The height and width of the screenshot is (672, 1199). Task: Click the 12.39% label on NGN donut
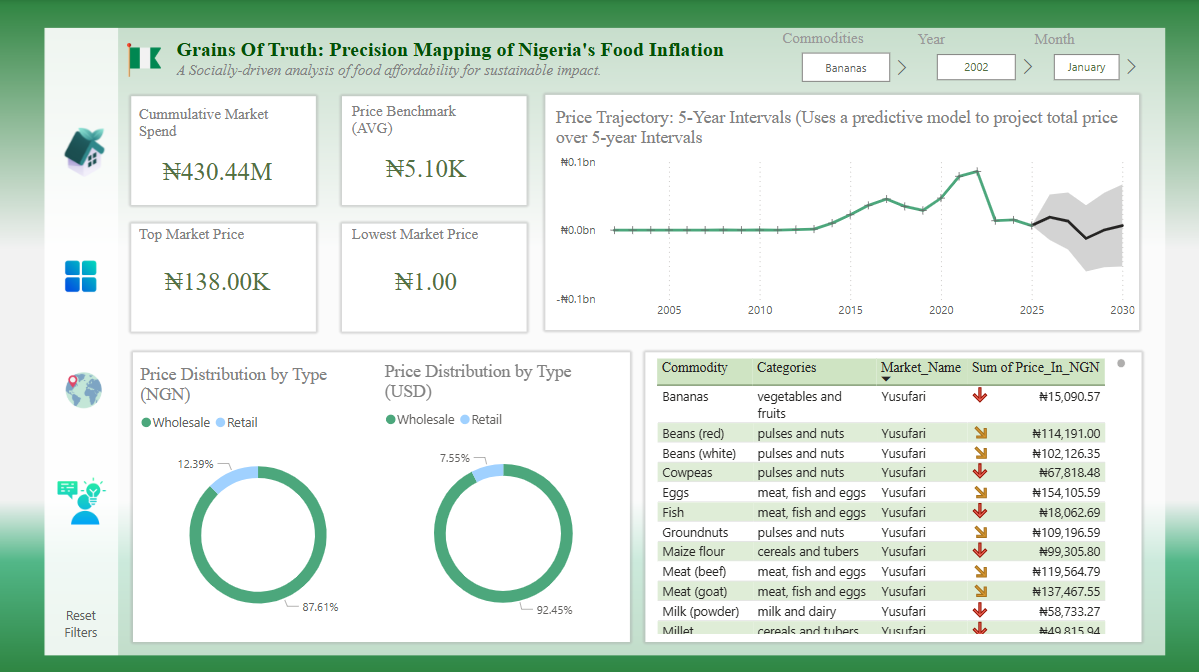[195, 464]
